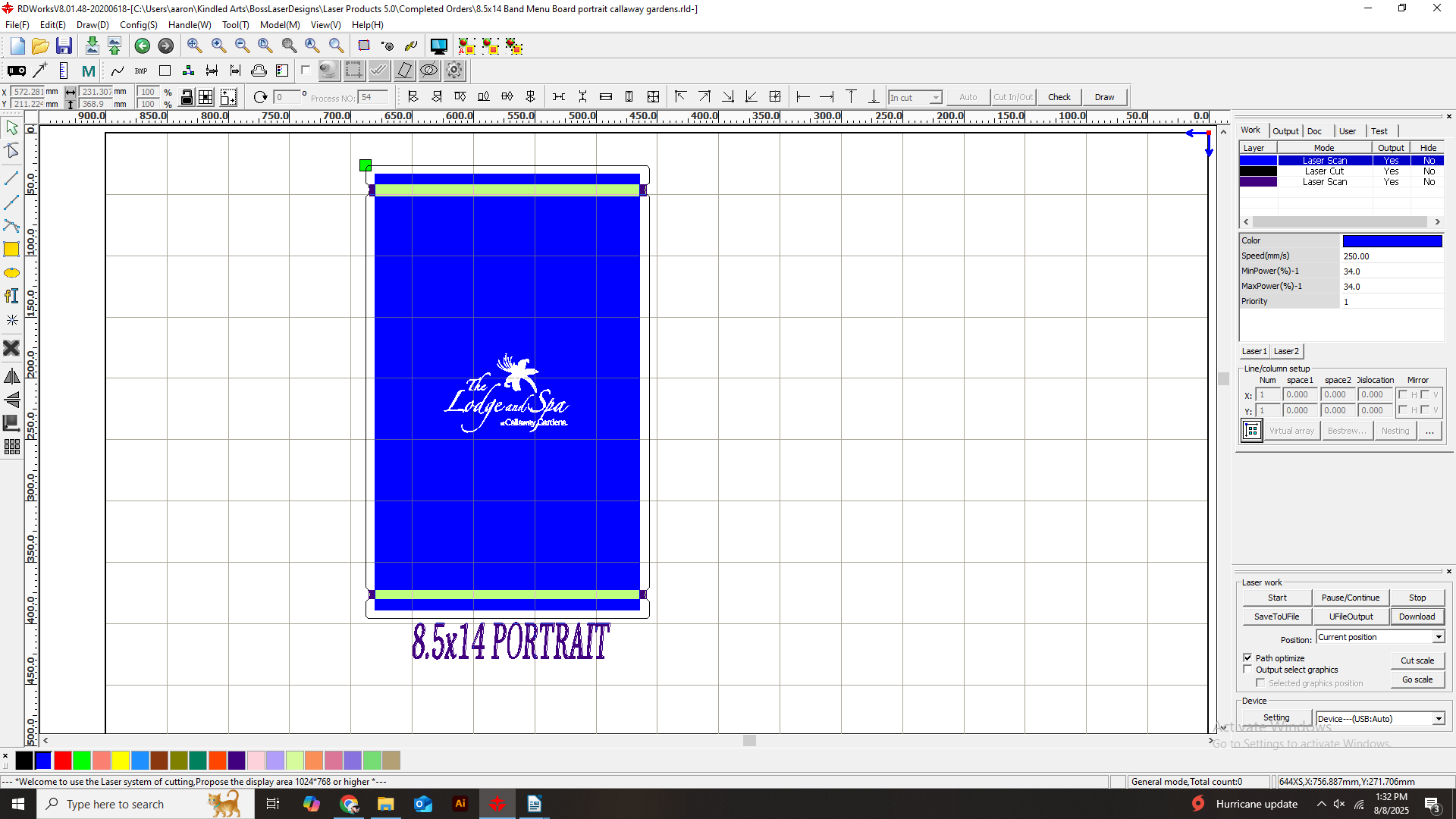
Task: Open the Handle menu
Action: [x=190, y=25]
